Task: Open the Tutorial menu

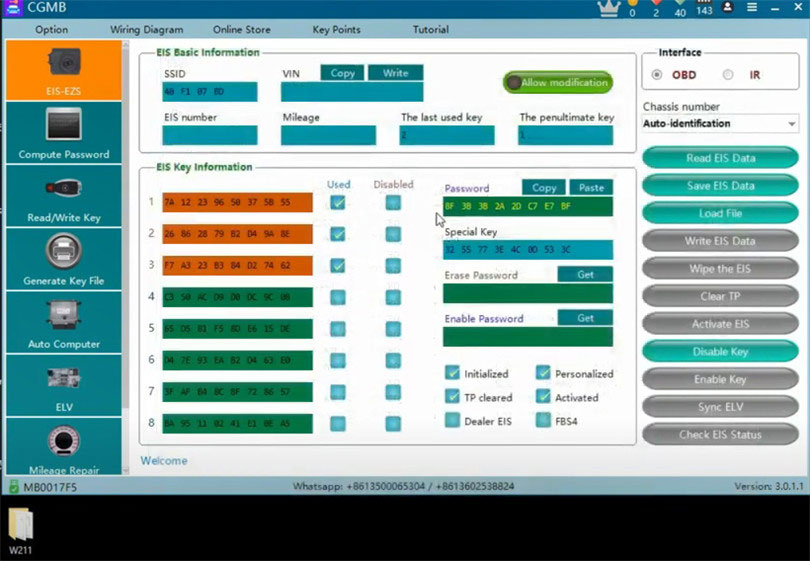Action: click(x=431, y=29)
